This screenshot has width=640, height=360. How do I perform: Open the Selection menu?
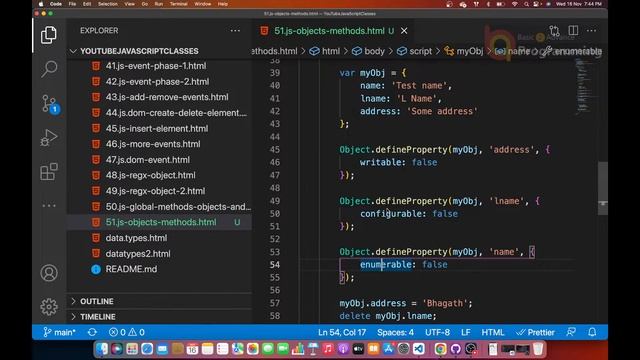108,4
